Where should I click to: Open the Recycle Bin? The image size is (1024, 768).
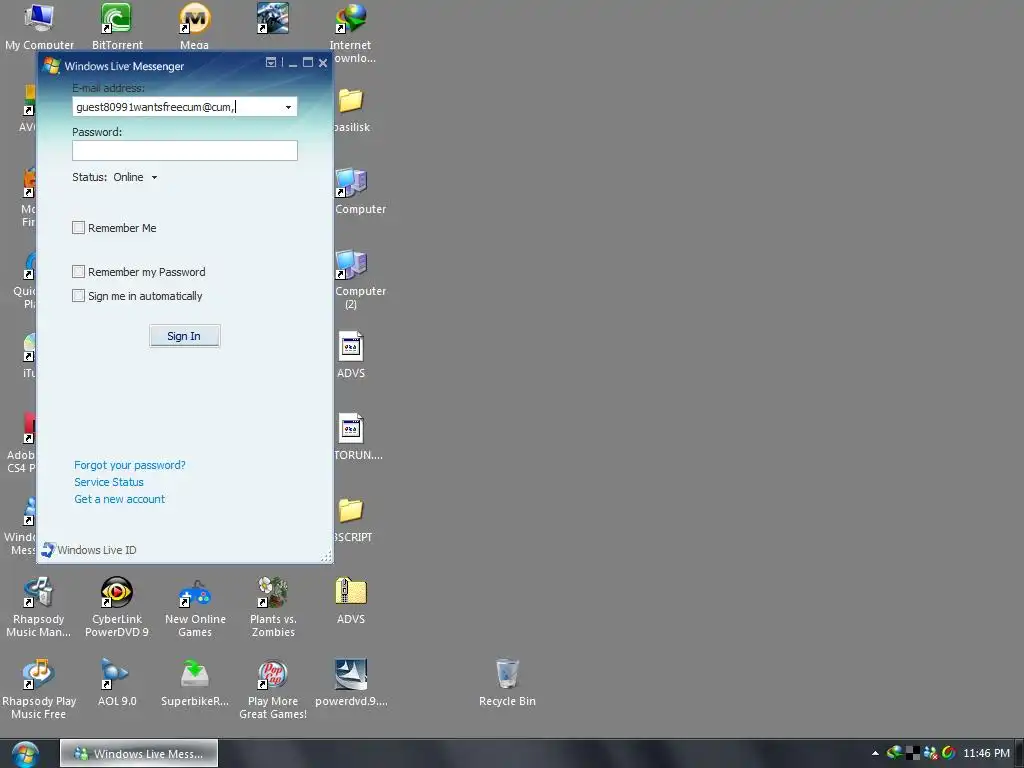507,683
